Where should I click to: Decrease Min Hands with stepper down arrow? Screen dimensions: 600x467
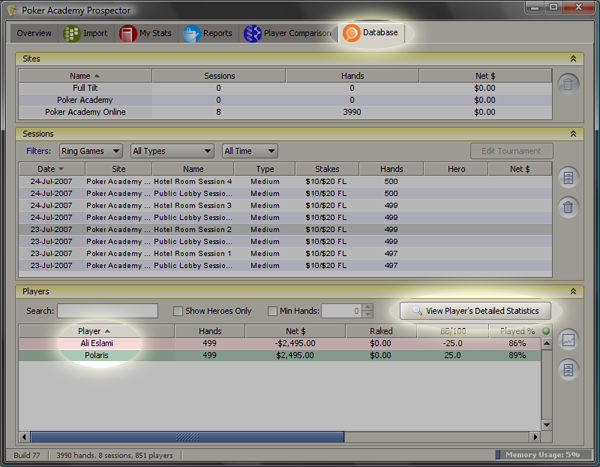click(x=367, y=314)
